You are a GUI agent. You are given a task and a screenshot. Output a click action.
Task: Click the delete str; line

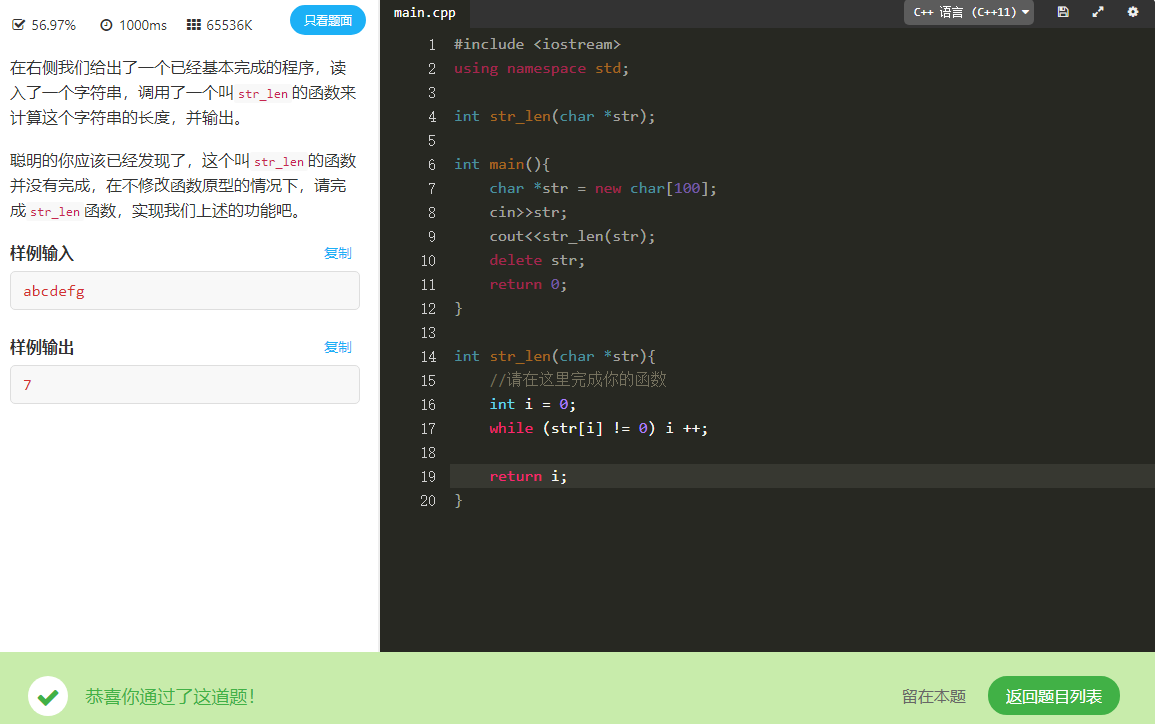point(537,261)
